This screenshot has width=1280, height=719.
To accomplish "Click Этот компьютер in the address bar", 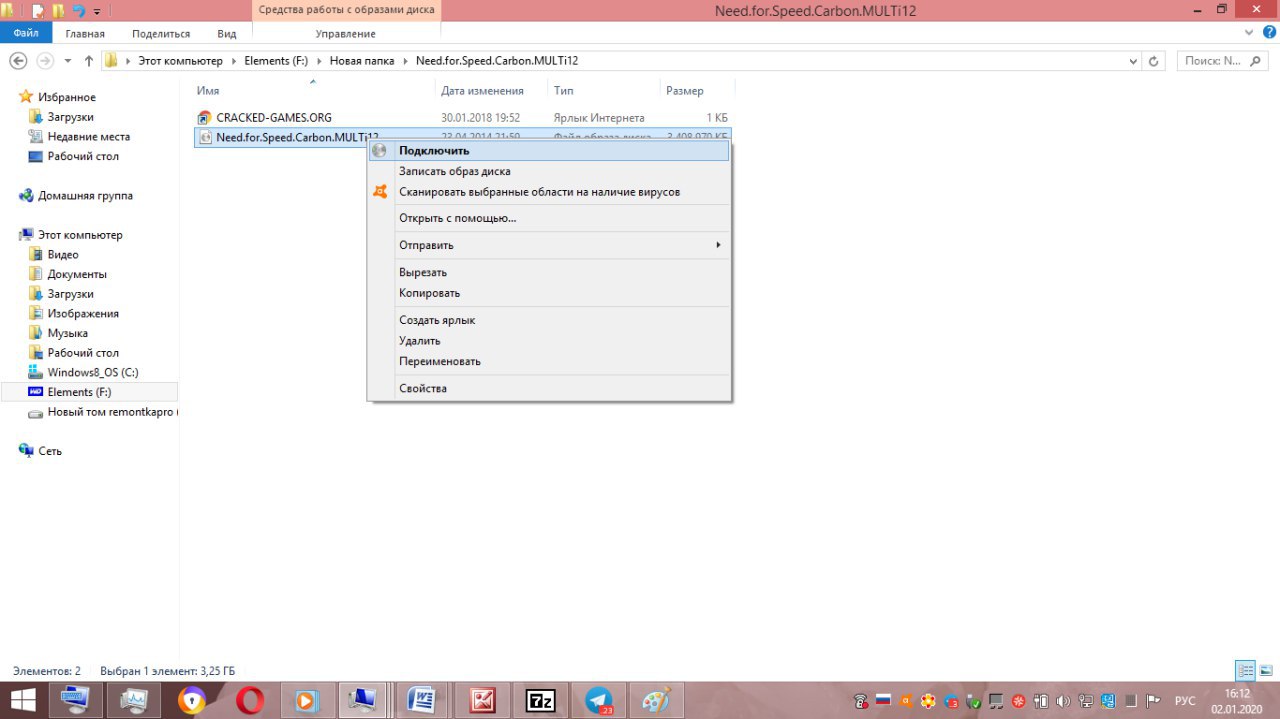I will 182,61.
